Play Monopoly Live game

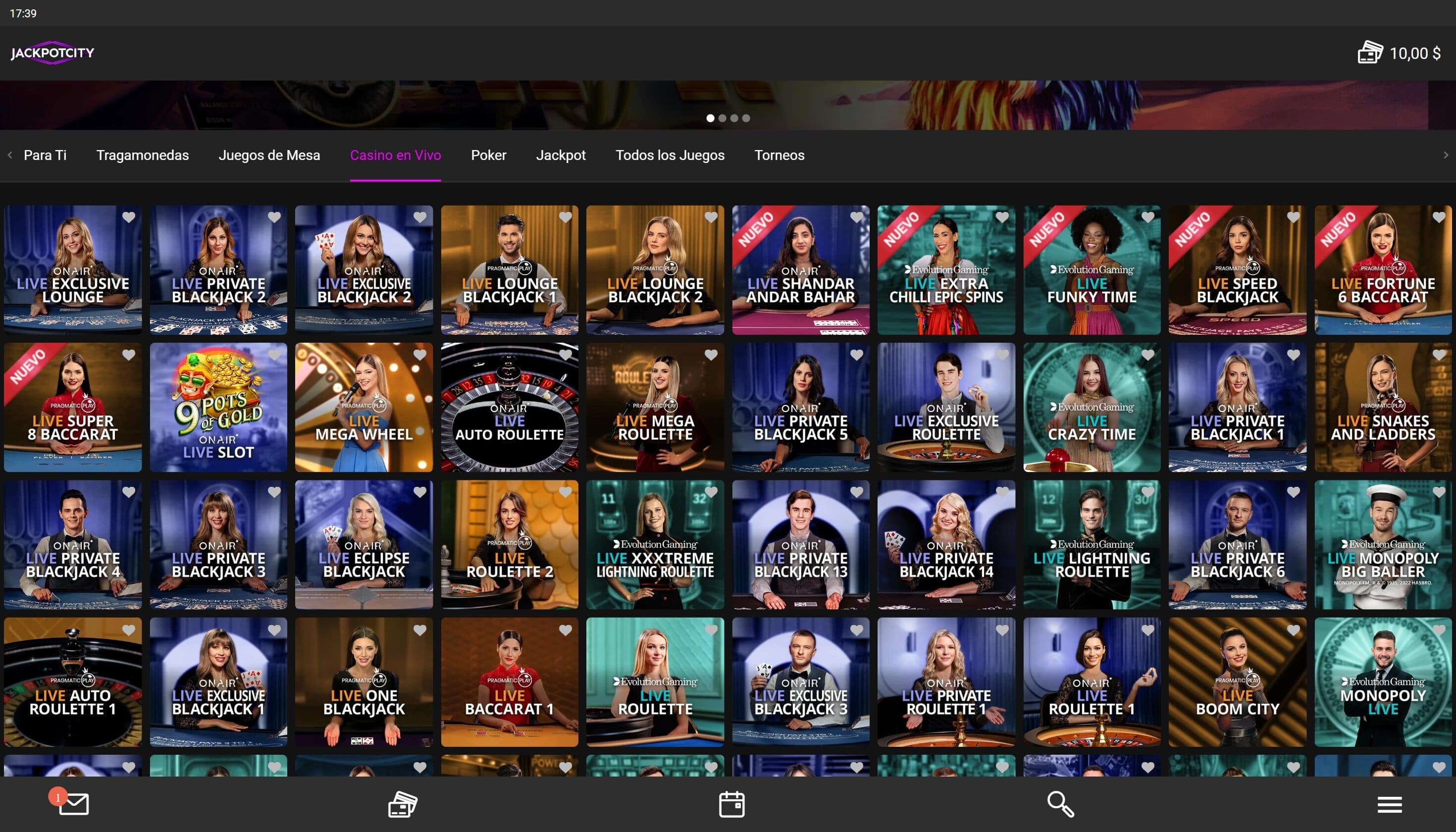pos(1383,682)
